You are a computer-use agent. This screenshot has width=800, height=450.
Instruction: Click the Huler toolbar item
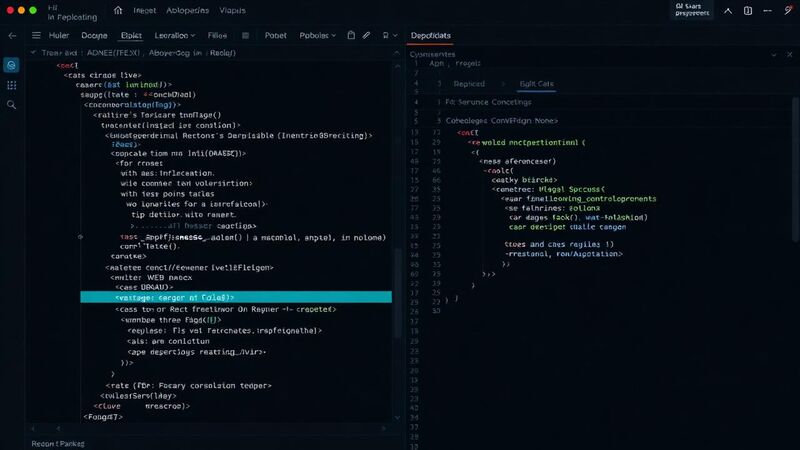click(x=59, y=35)
